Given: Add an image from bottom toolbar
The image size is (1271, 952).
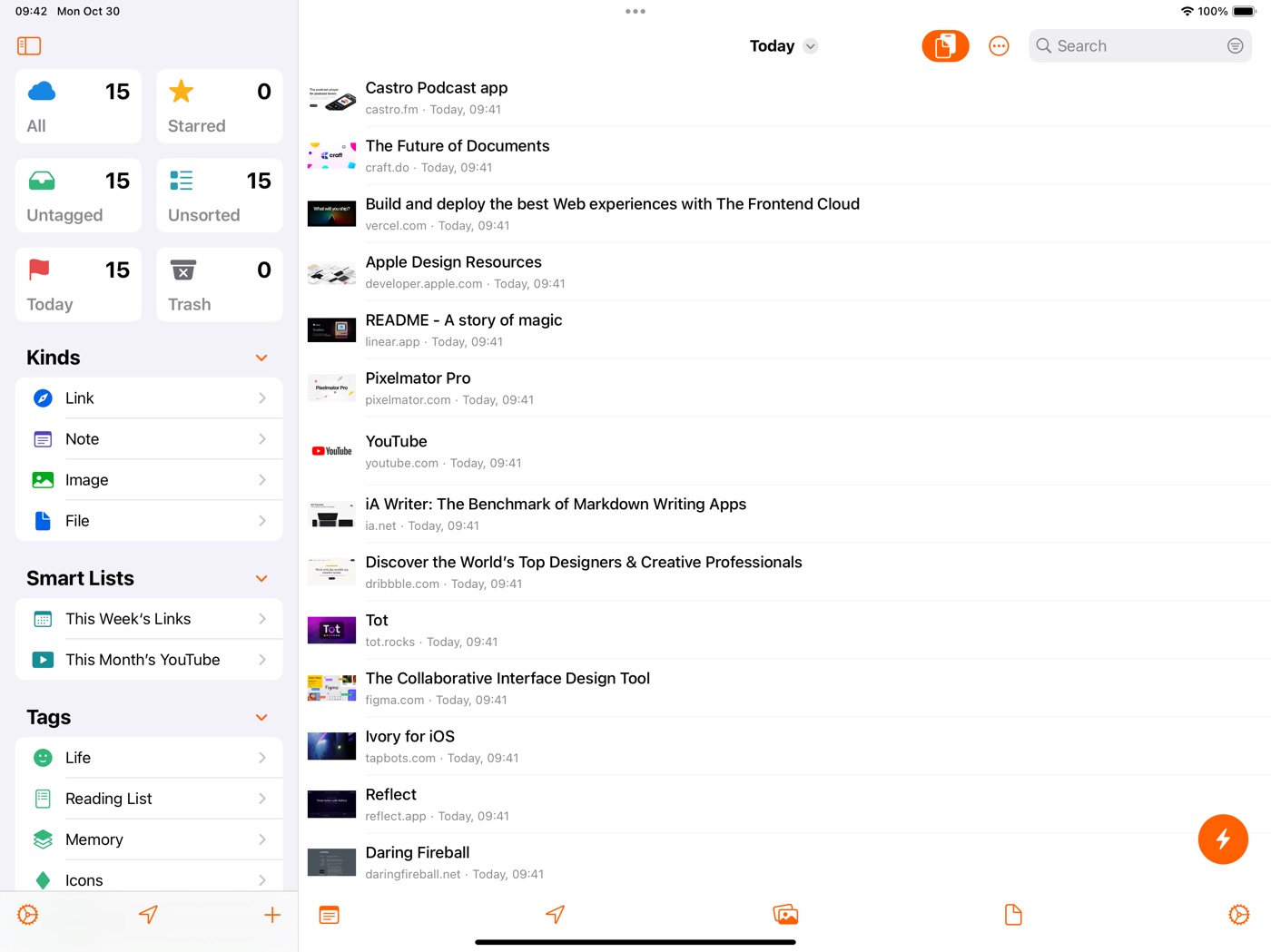Looking at the screenshot, I should tap(785, 915).
